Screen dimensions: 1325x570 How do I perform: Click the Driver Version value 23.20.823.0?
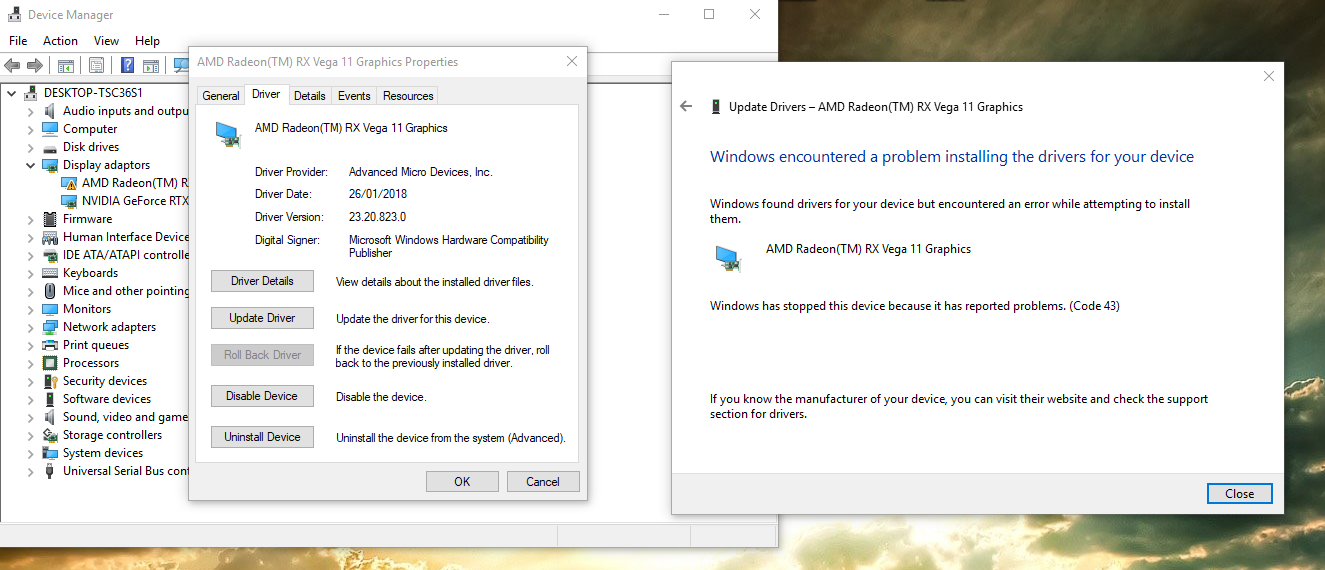[x=377, y=217]
